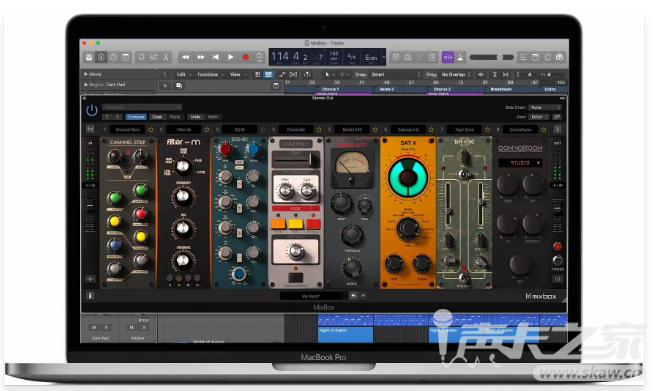Image resolution: width=656 pixels, height=391 pixels.
Task: Expand the Movie disclosure triangle
Action: tap(86, 74)
